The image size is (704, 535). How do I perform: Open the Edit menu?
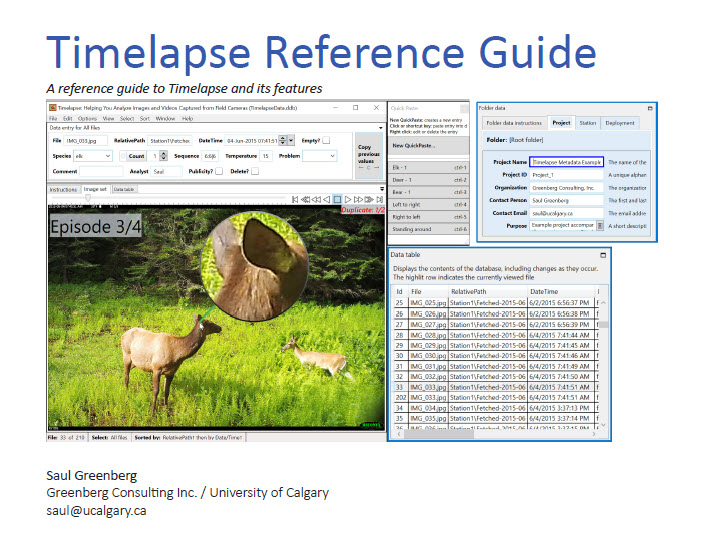coord(68,118)
